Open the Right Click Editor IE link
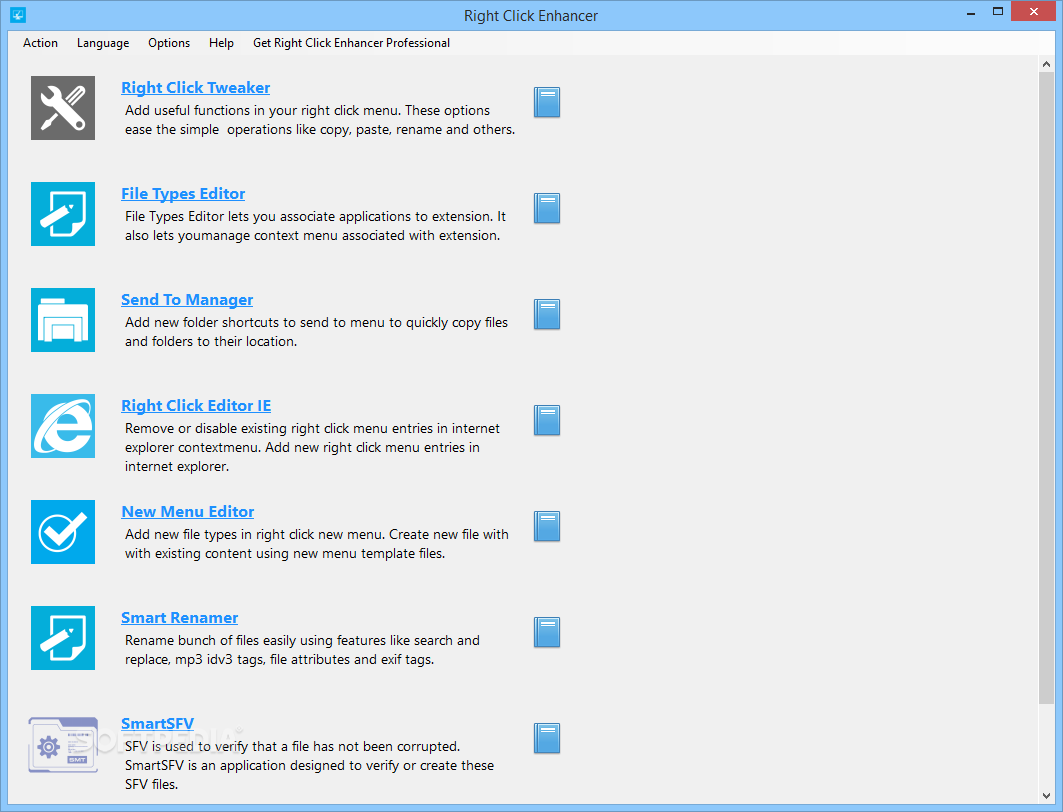Viewport: 1063px width, 812px height. click(196, 405)
